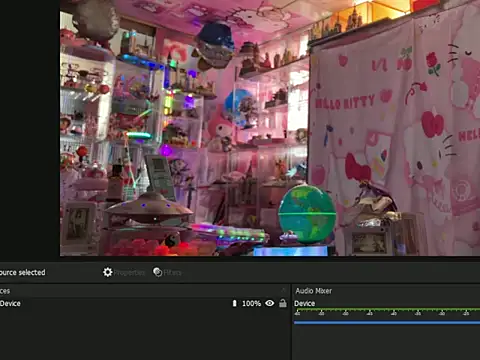Select the Device source row in Sources
480x360 pixels.
(x=145, y=303)
